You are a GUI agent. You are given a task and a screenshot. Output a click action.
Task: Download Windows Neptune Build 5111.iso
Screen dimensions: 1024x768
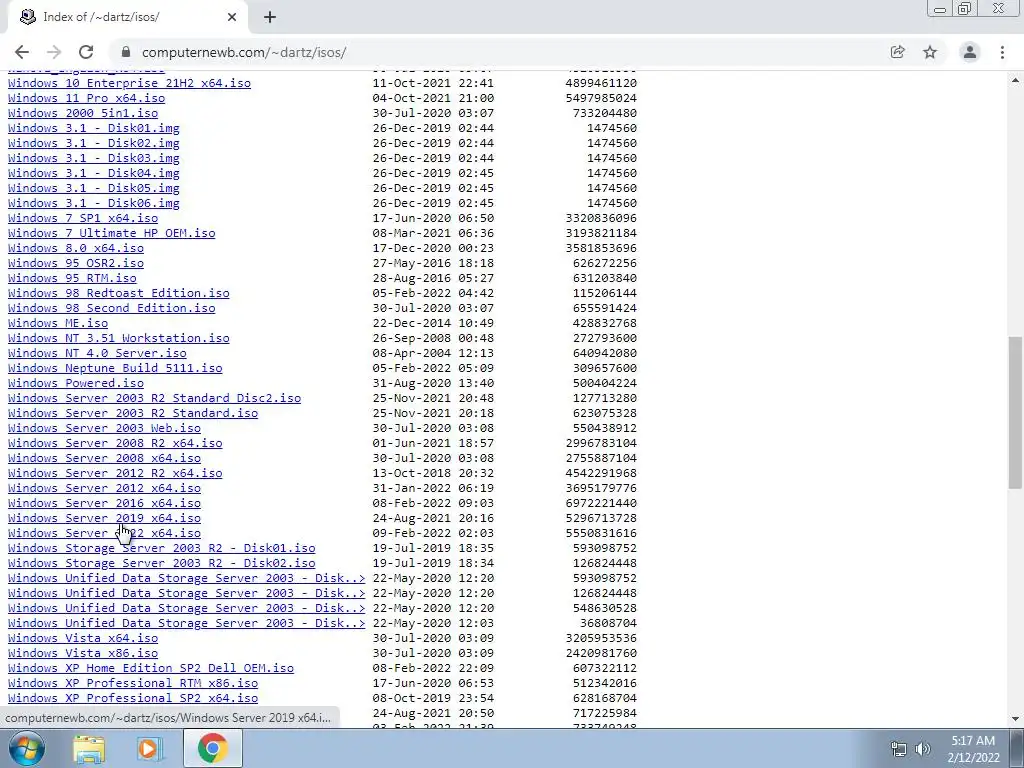point(115,368)
